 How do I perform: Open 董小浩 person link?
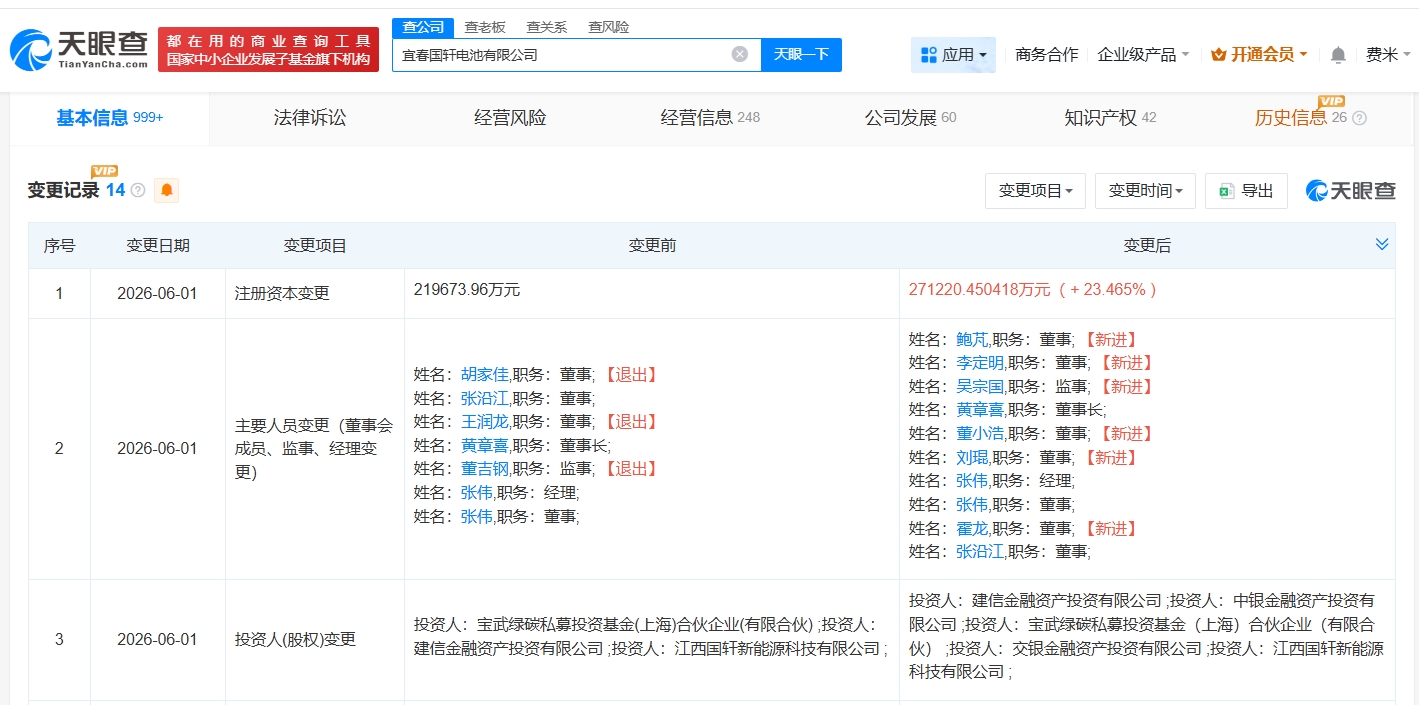[x=979, y=434]
